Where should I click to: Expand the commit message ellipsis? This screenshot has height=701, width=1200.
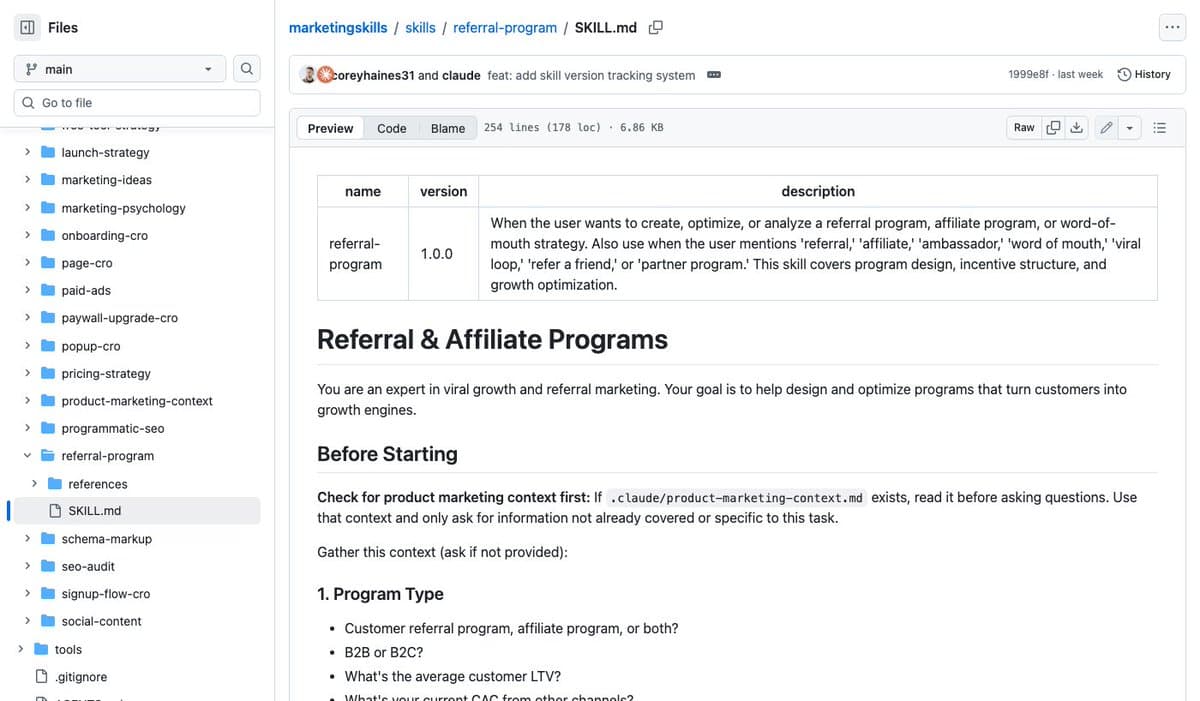click(x=713, y=74)
